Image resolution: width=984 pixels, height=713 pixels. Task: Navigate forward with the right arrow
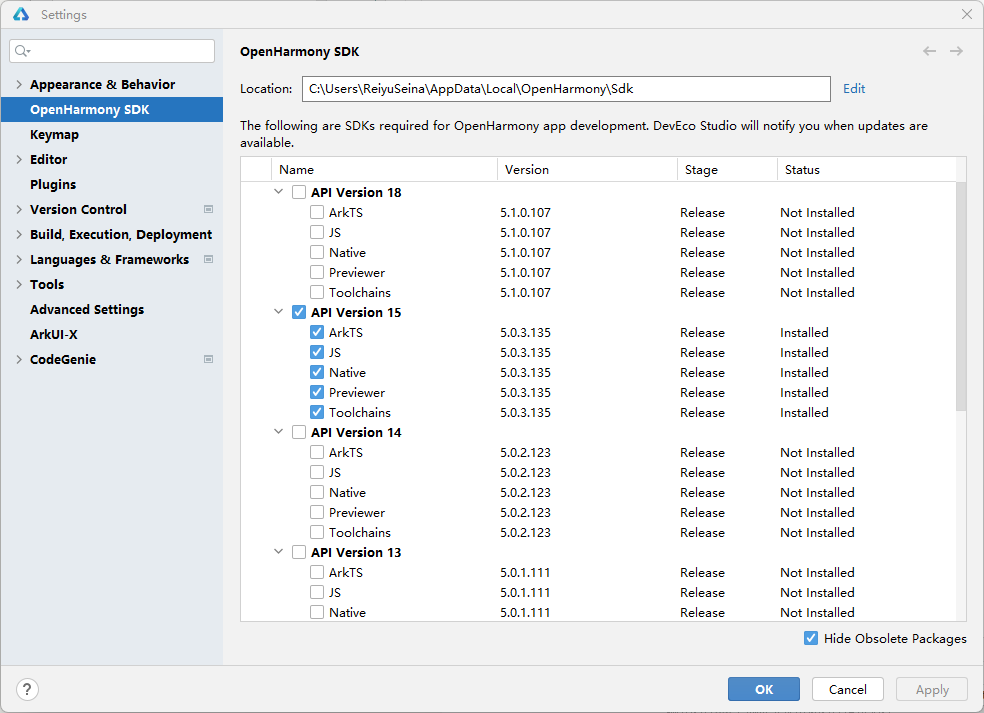point(956,51)
